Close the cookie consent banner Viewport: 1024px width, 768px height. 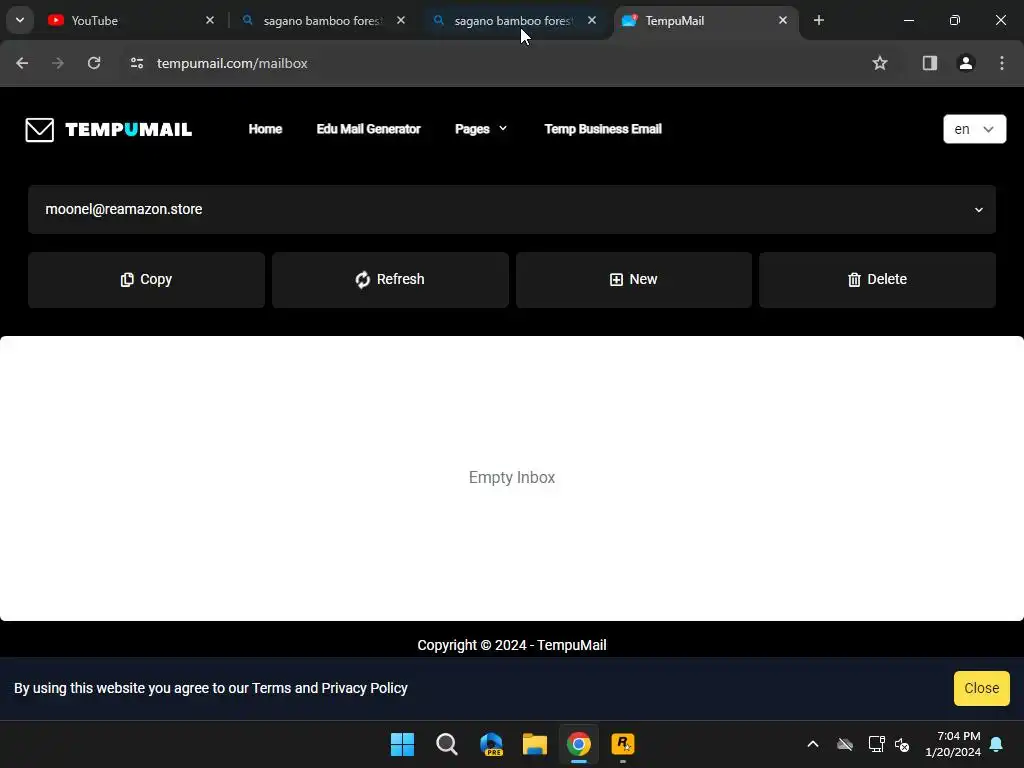[982, 688]
